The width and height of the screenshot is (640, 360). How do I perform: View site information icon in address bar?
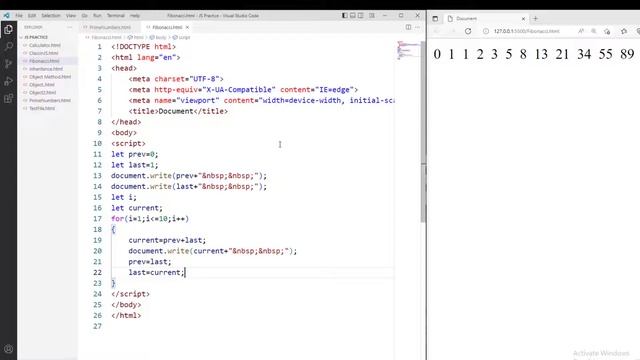pyautogui.click(x=486, y=31)
